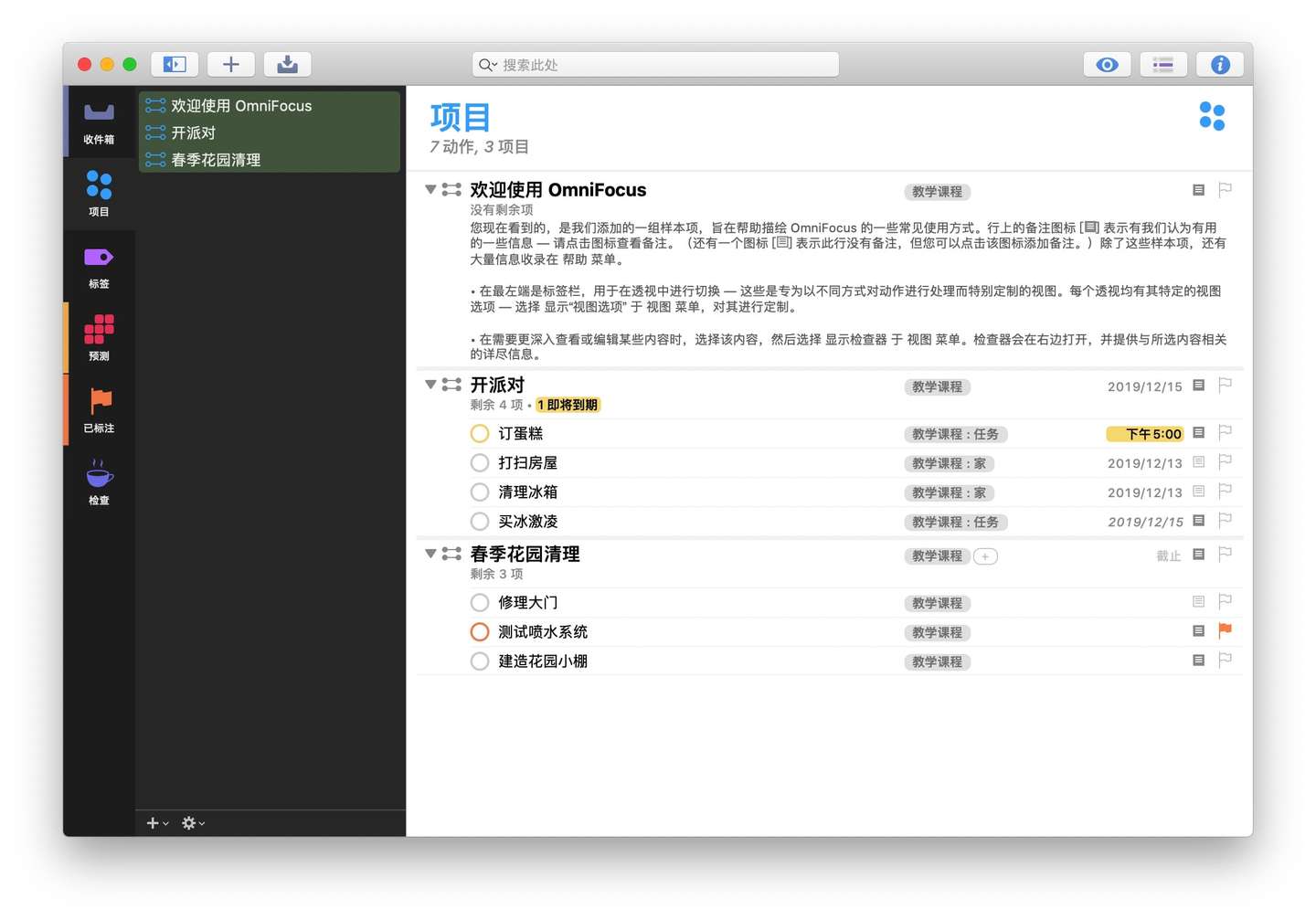Viewport: 1316px width, 920px height.
Task: Open the note for 测试喷水系统
Action: pos(1198,631)
